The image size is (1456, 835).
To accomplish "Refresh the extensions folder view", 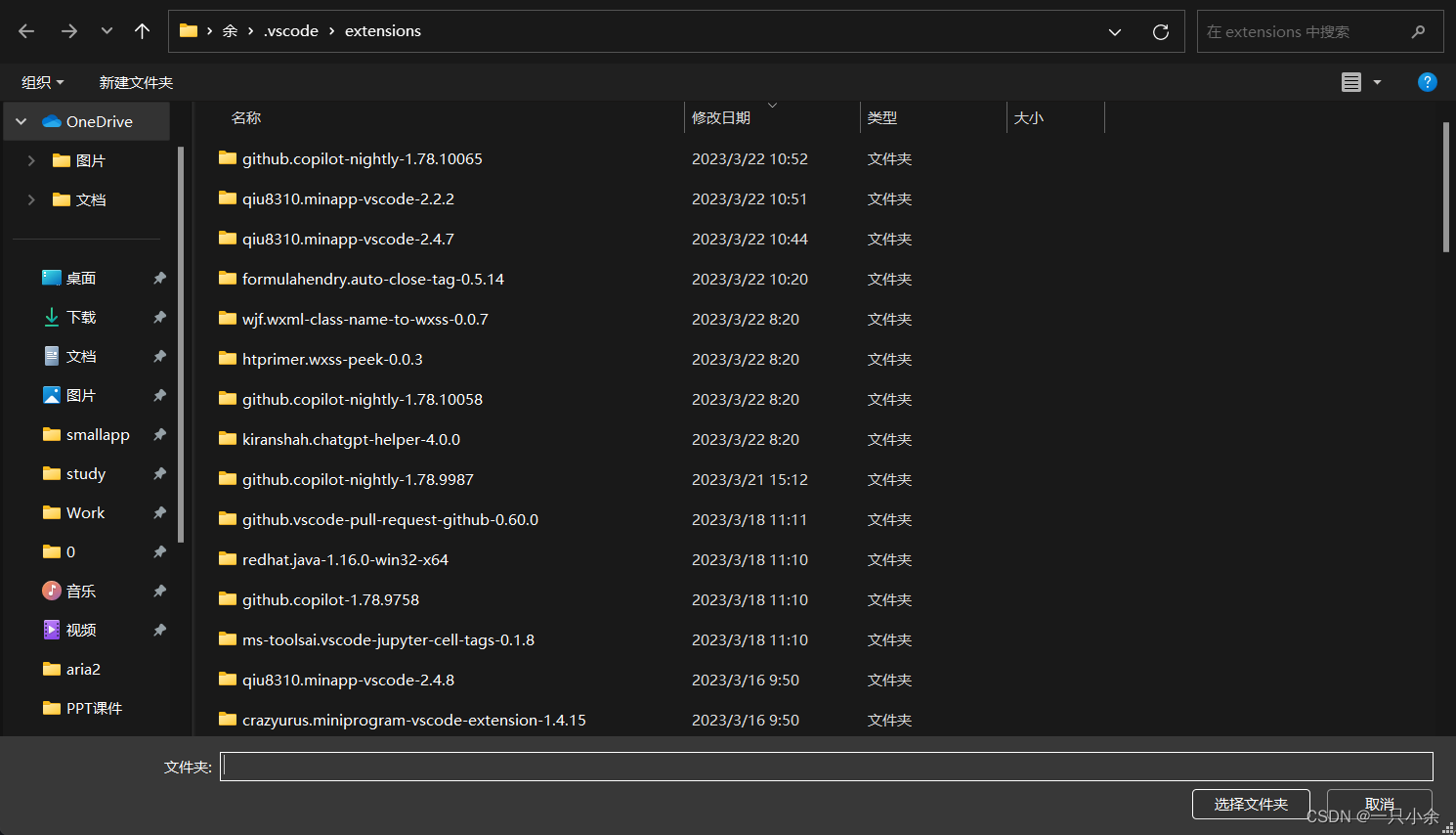I will pyautogui.click(x=1161, y=31).
